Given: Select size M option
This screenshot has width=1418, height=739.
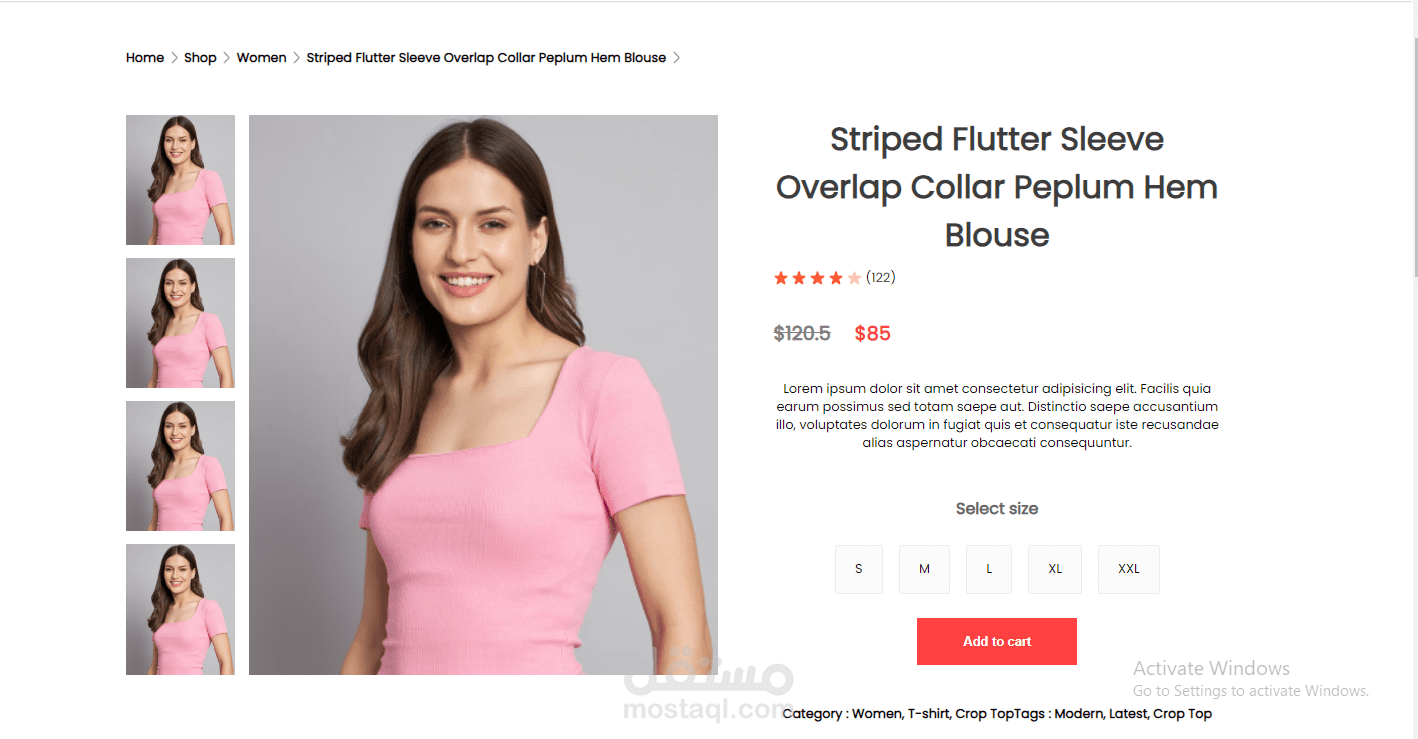Looking at the screenshot, I should point(924,569).
